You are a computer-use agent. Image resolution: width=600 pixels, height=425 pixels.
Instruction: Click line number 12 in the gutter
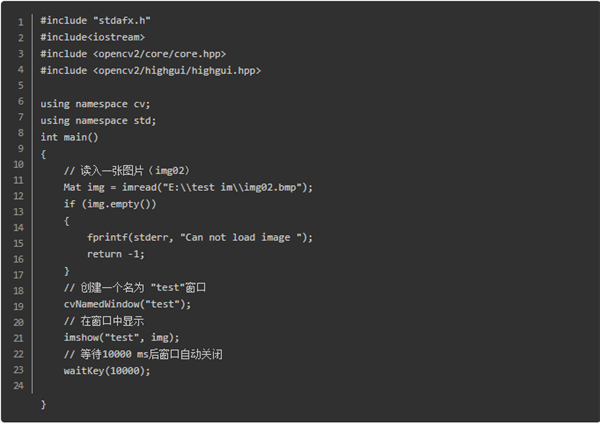20,195
